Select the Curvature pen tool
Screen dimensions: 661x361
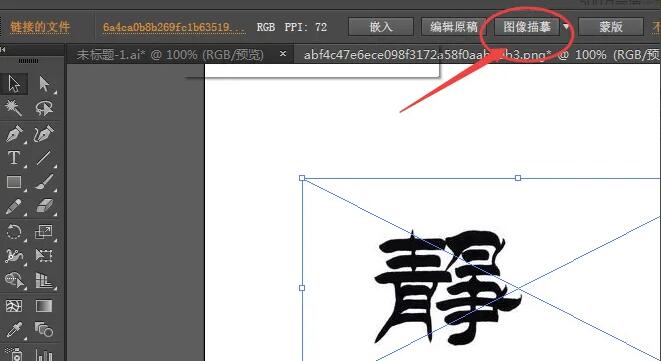44,134
